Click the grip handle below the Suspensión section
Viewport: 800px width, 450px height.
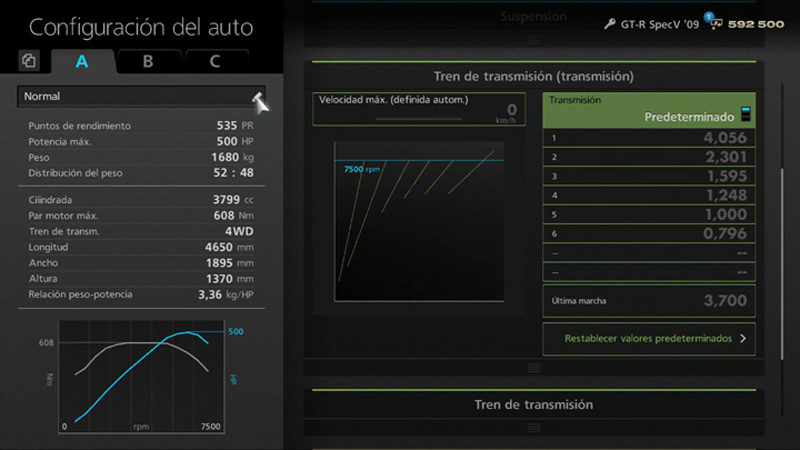click(x=533, y=40)
